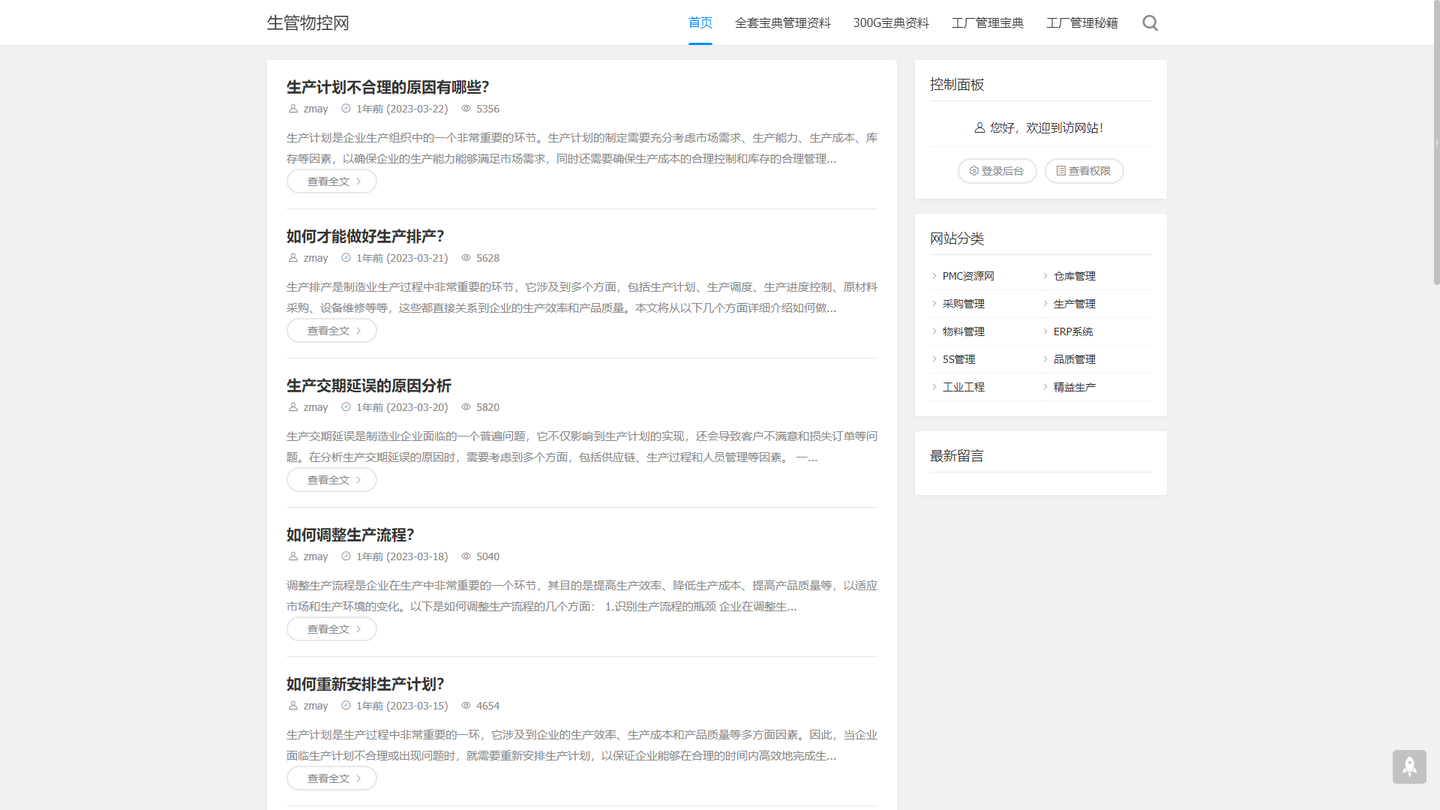Click the eye views icon next to 5040

(466, 556)
